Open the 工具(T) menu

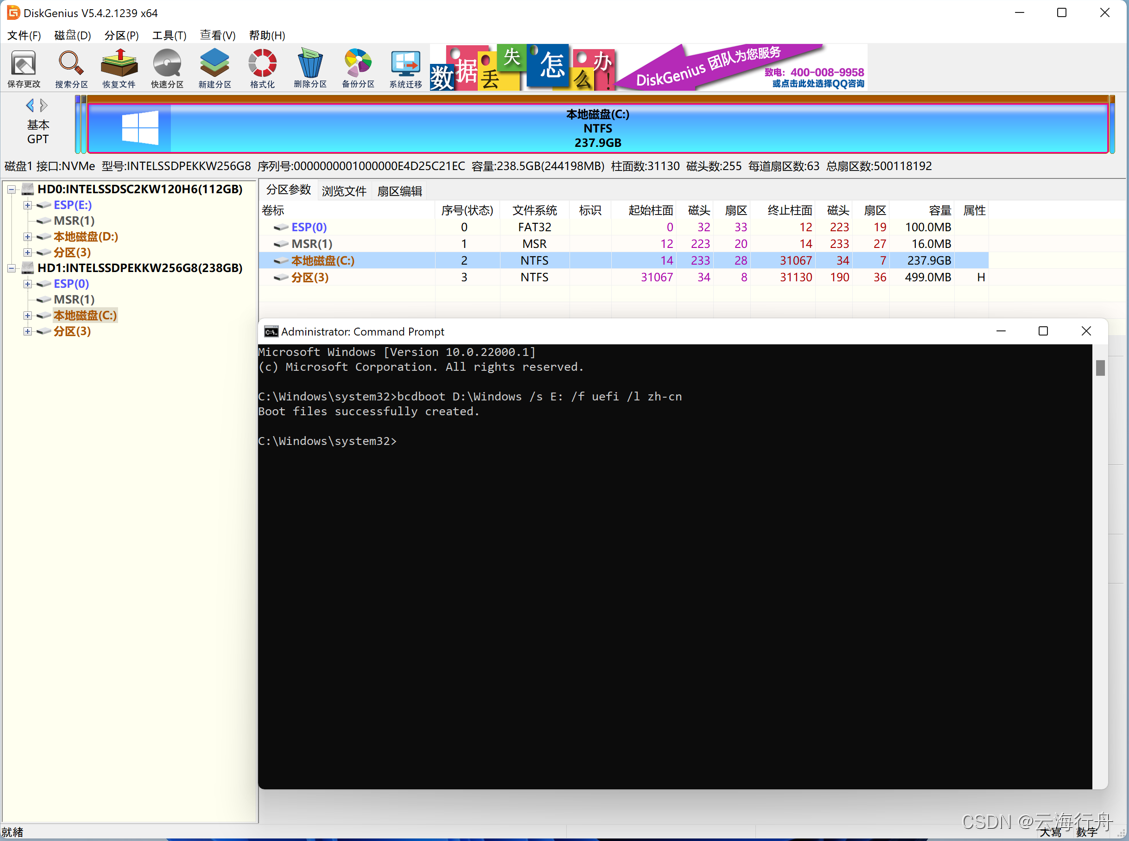coord(169,35)
